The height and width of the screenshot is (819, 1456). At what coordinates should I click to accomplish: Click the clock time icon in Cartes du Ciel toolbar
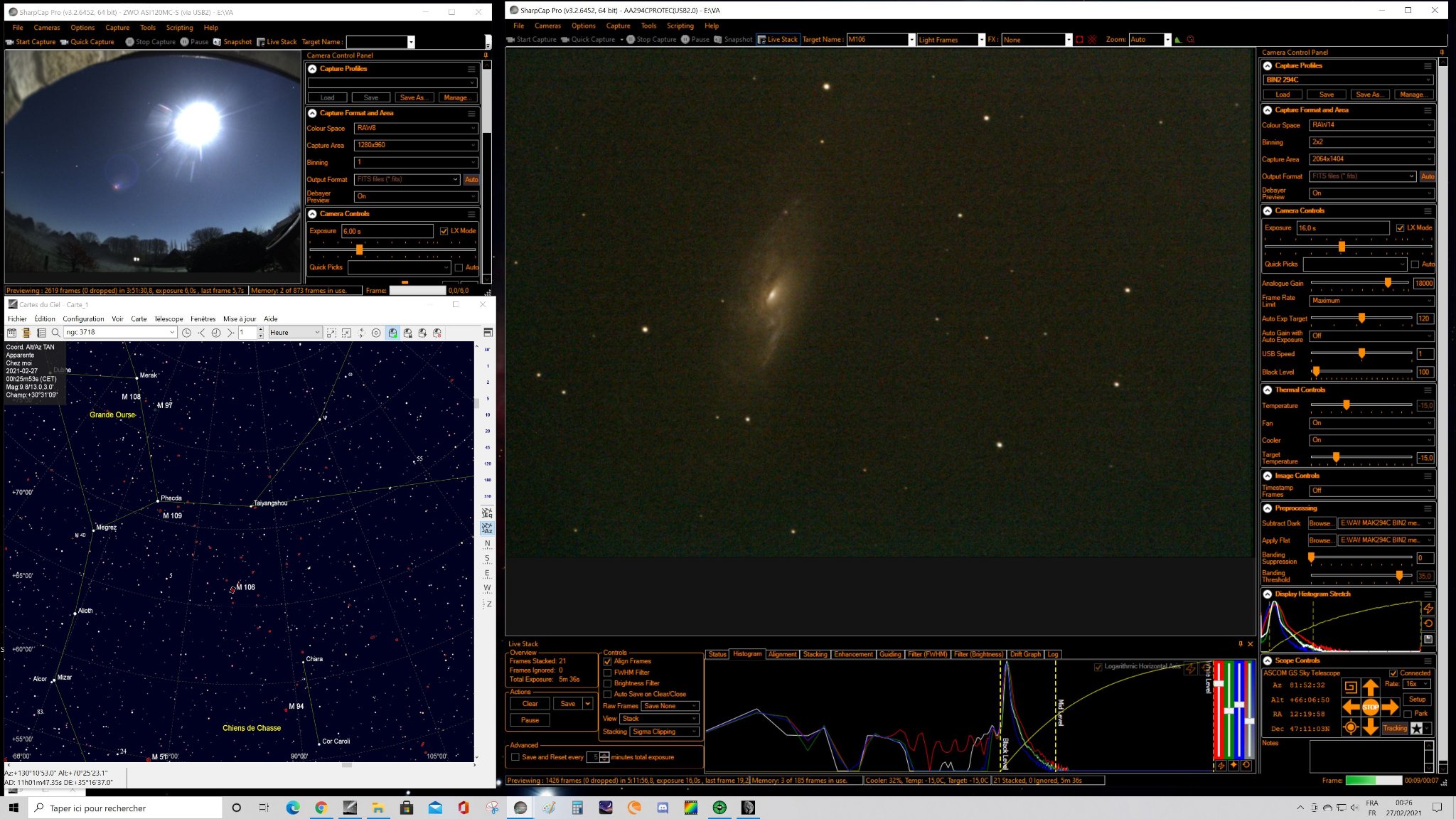(x=186, y=333)
